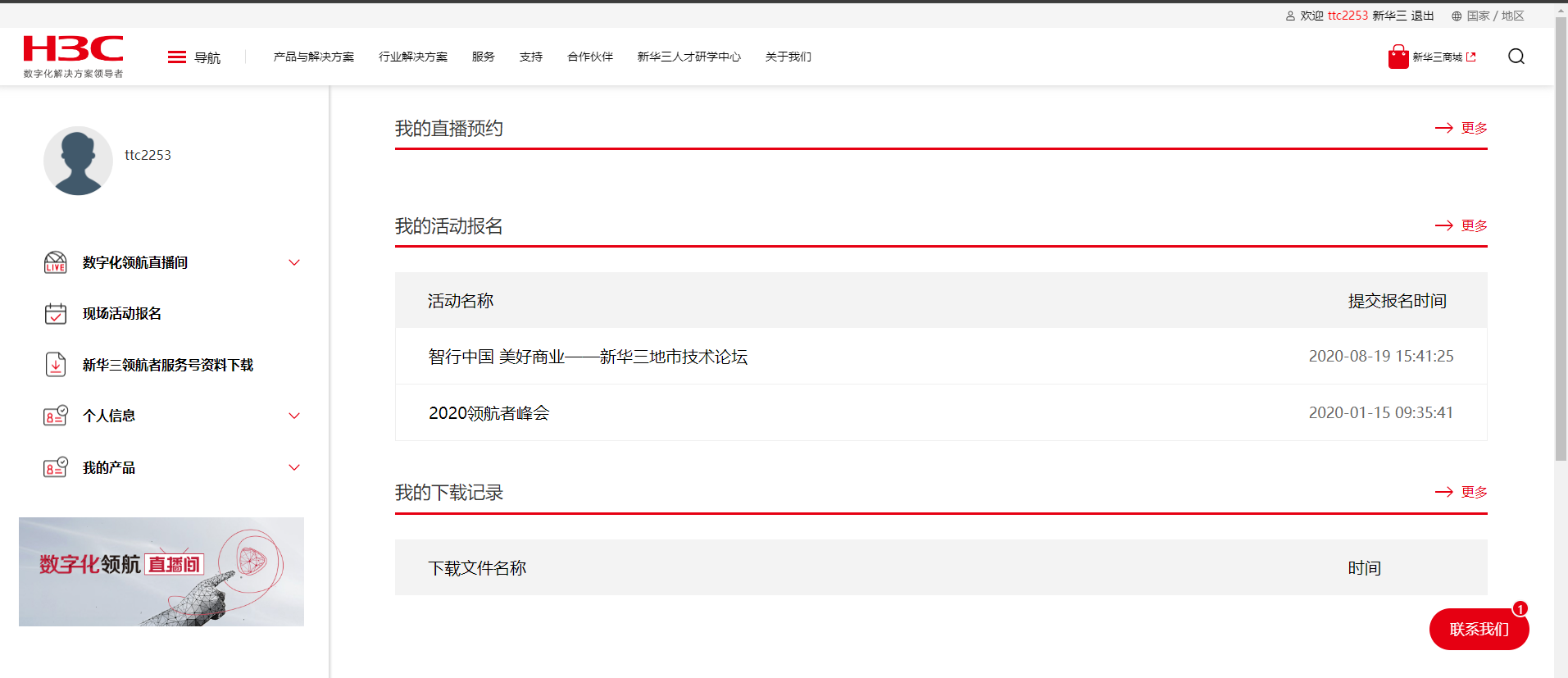Click the ID card icon for 个人信息
Viewport: 1568px width, 678px height.
click(55, 416)
